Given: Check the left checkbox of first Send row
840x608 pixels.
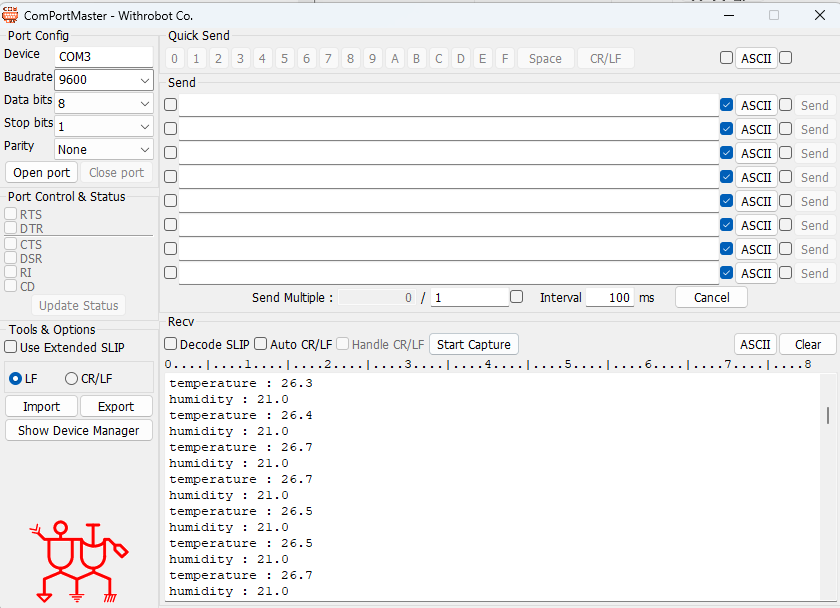Looking at the screenshot, I should pos(170,104).
